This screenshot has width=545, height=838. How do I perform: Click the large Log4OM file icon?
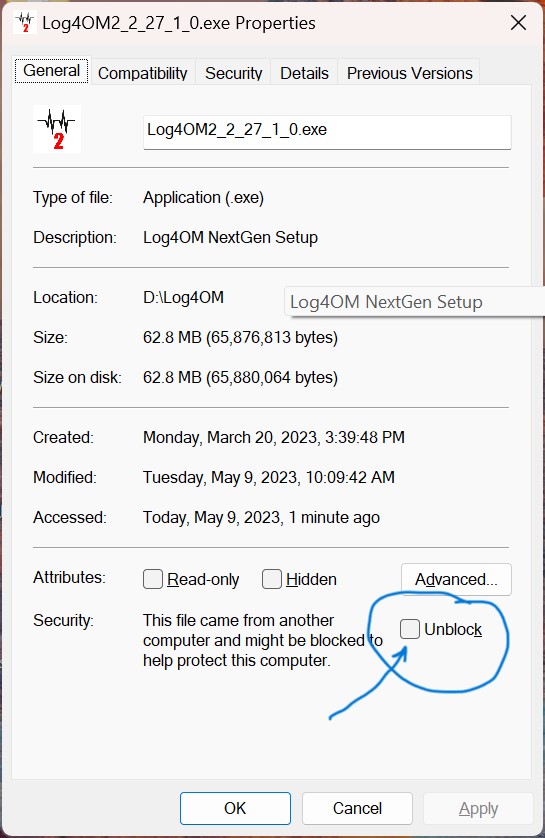57,129
